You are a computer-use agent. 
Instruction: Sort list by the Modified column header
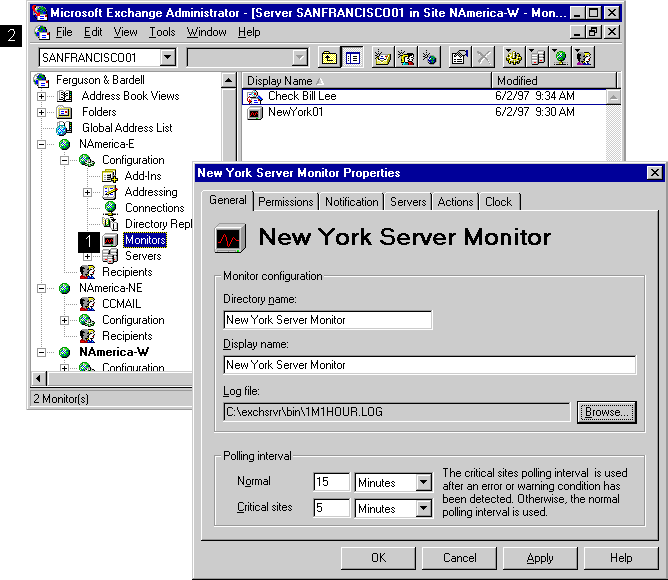[554, 81]
